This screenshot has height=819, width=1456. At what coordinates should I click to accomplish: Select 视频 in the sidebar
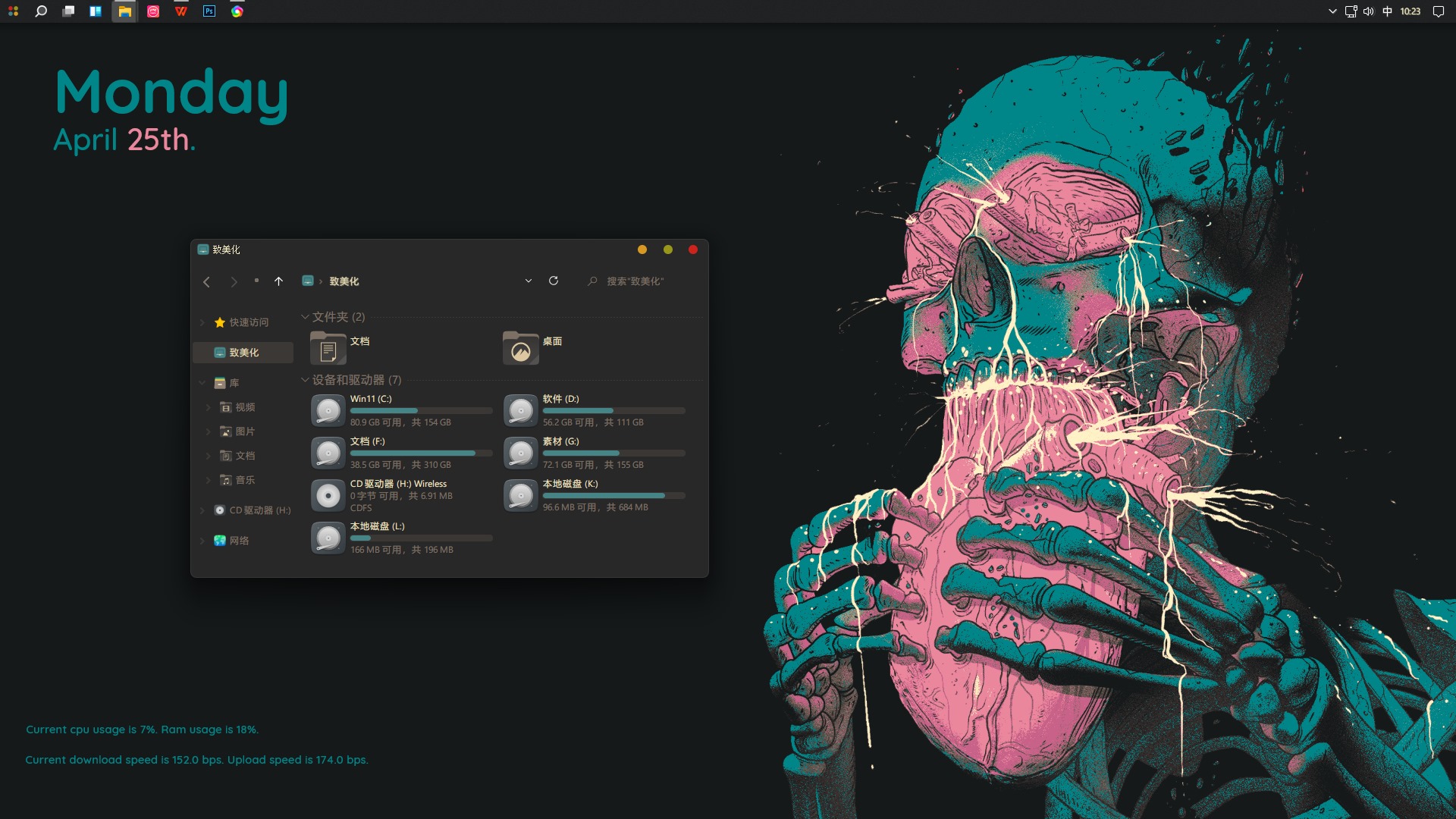(x=245, y=407)
